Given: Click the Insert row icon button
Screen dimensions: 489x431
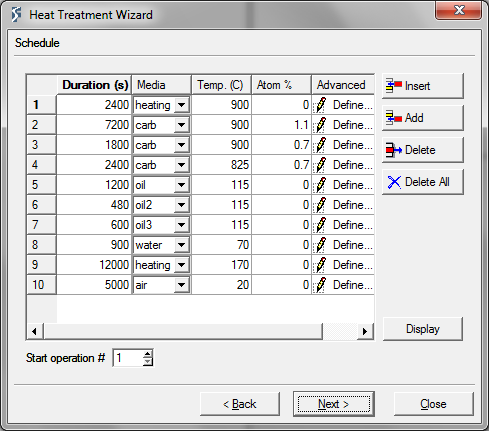Looking at the screenshot, I should [423, 86].
